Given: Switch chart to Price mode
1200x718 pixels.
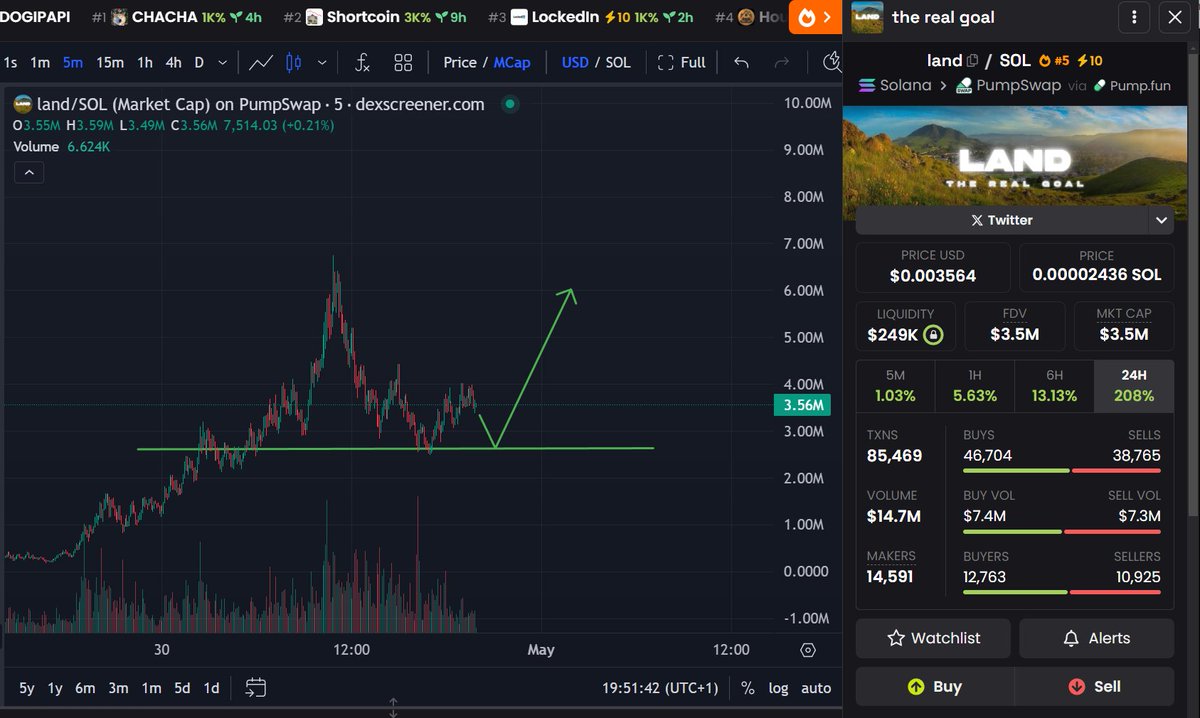Looking at the screenshot, I should pyautogui.click(x=460, y=62).
